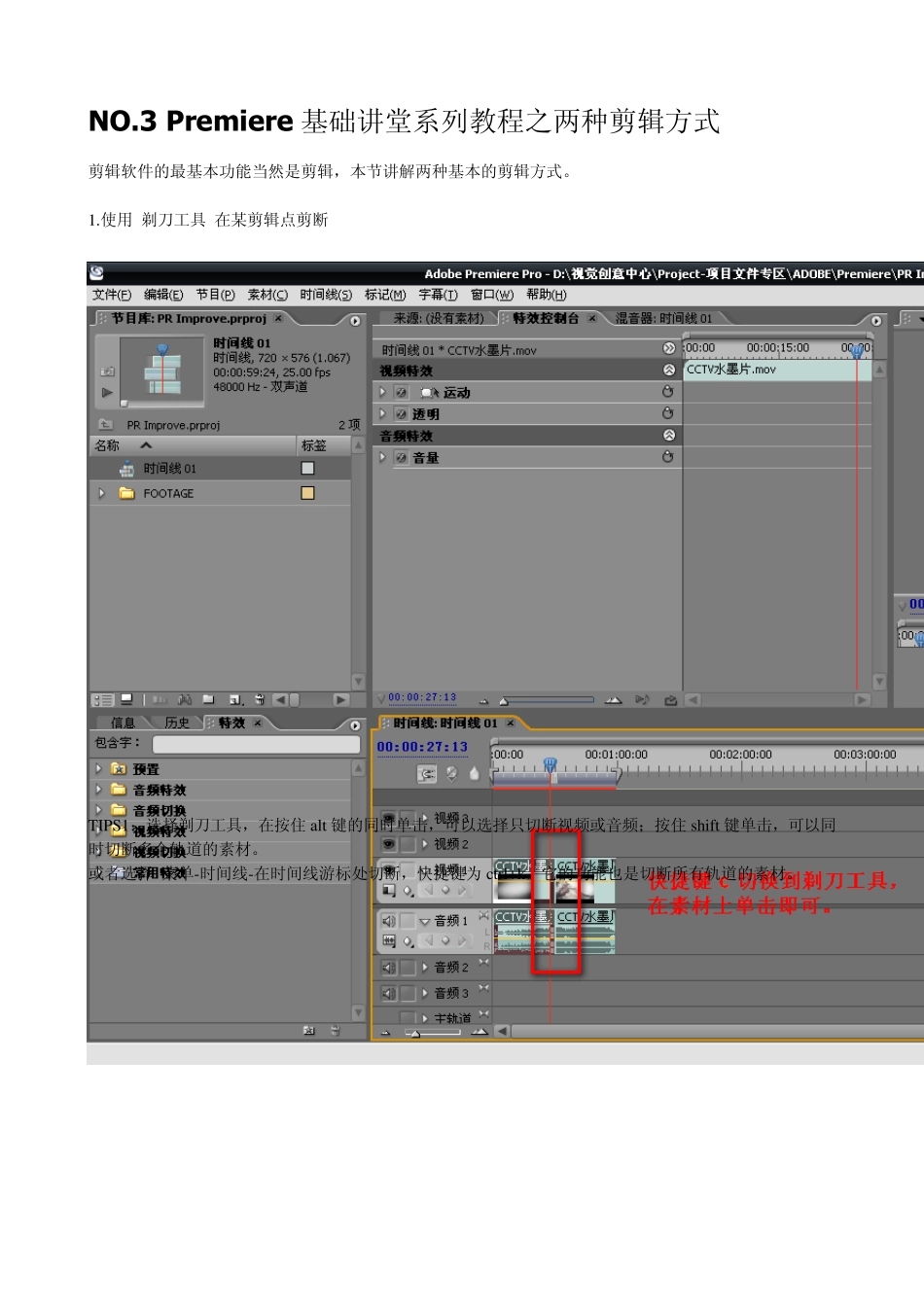The width and height of the screenshot is (924, 1307).
Task: Collapse 音频特效 section with chevron icon
Action: pos(668,436)
